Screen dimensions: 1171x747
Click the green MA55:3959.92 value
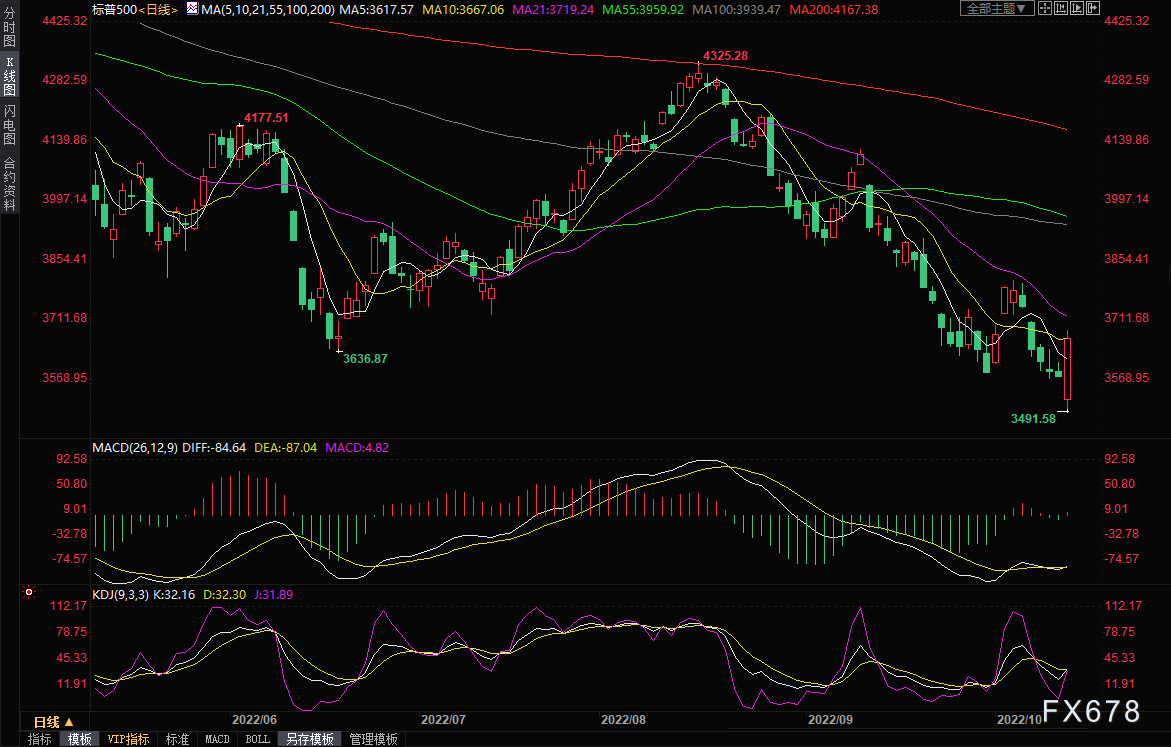pyautogui.click(x=643, y=10)
